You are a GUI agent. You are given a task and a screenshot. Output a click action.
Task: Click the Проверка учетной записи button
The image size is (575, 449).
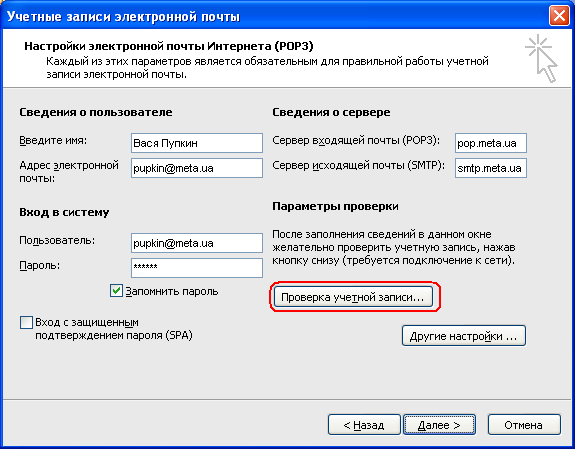[353, 297]
